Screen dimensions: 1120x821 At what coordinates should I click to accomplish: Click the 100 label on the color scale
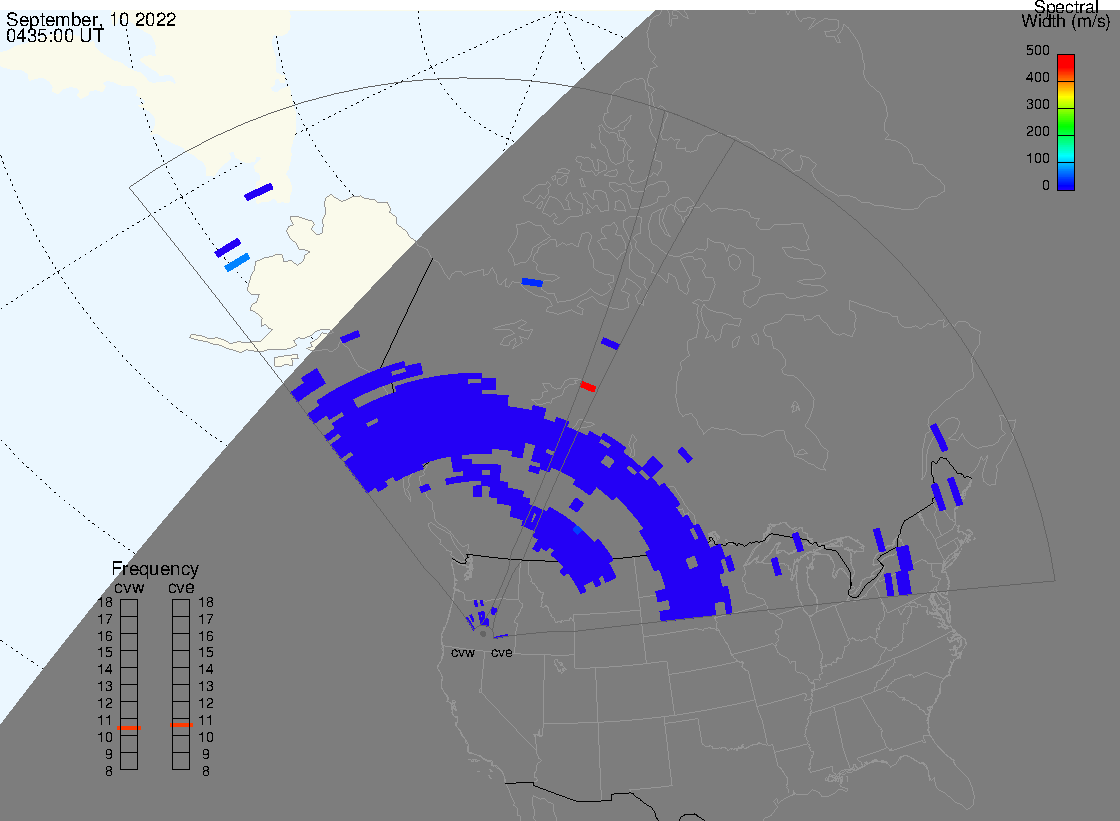pyautogui.click(x=1037, y=159)
